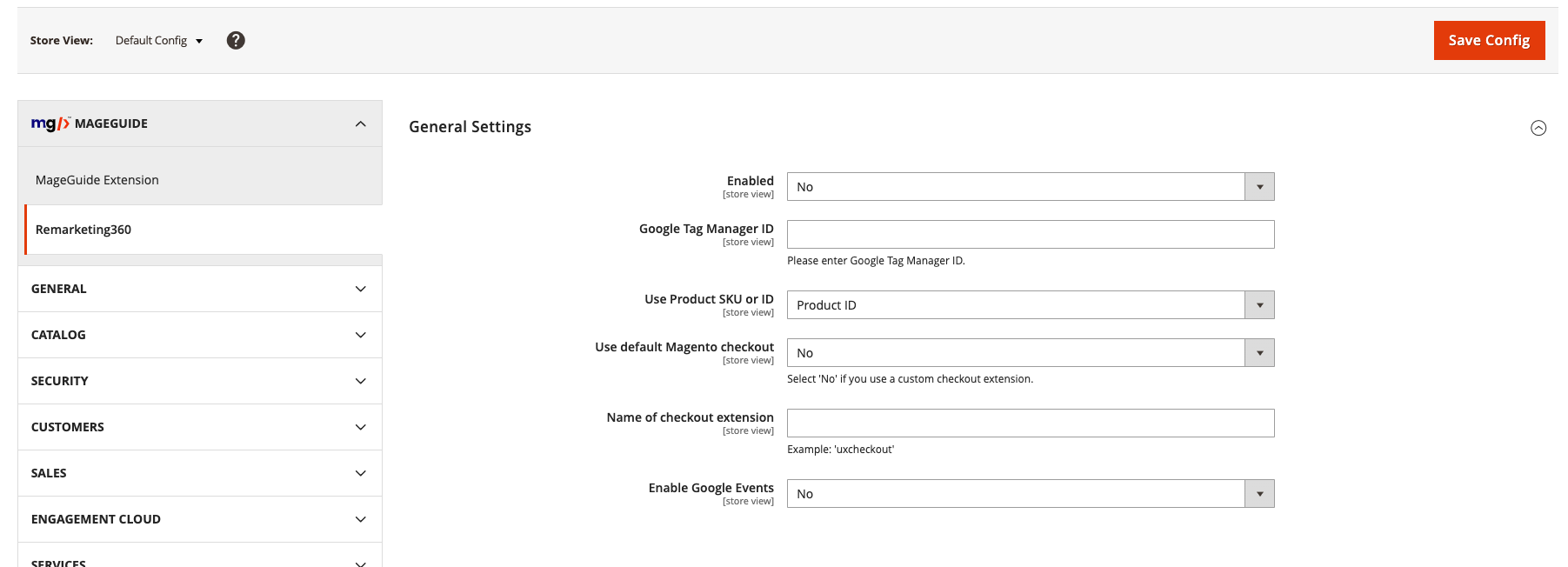Viewport: 1568px width, 567px height.
Task: Click the General Settings heading link
Action: [470, 127]
